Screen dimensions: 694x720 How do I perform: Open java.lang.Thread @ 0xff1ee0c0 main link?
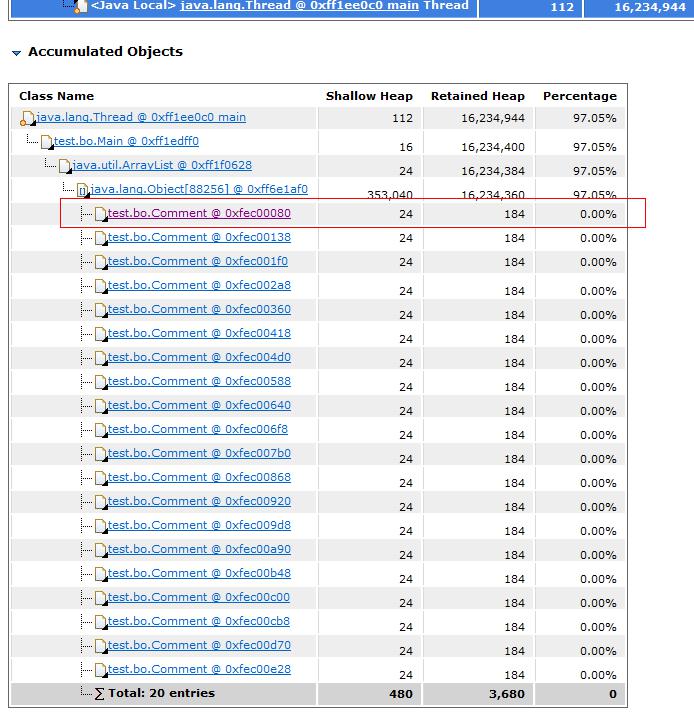coord(141,118)
